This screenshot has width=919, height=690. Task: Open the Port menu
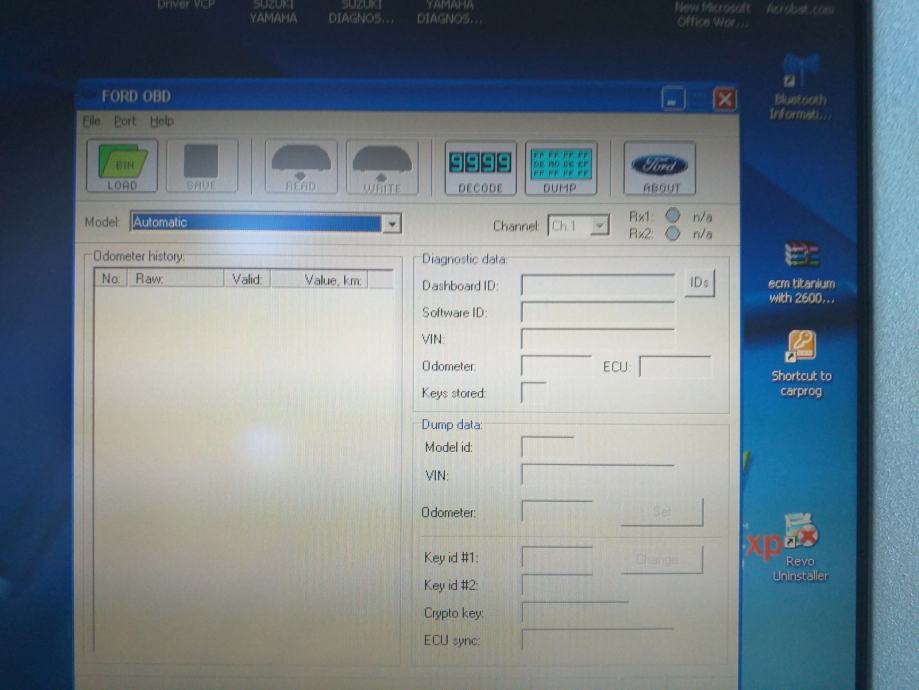click(x=125, y=121)
